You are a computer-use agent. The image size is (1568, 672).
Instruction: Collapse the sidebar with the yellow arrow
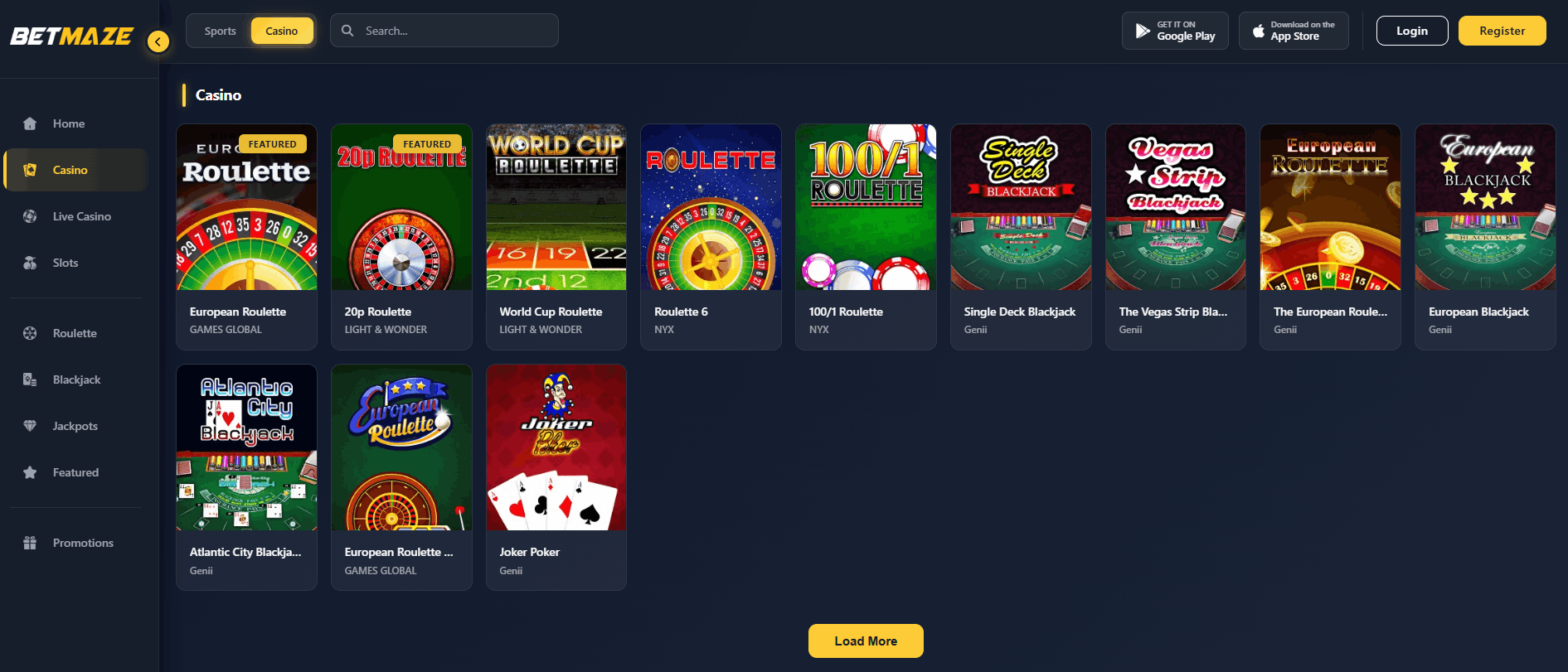coord(158,41)
